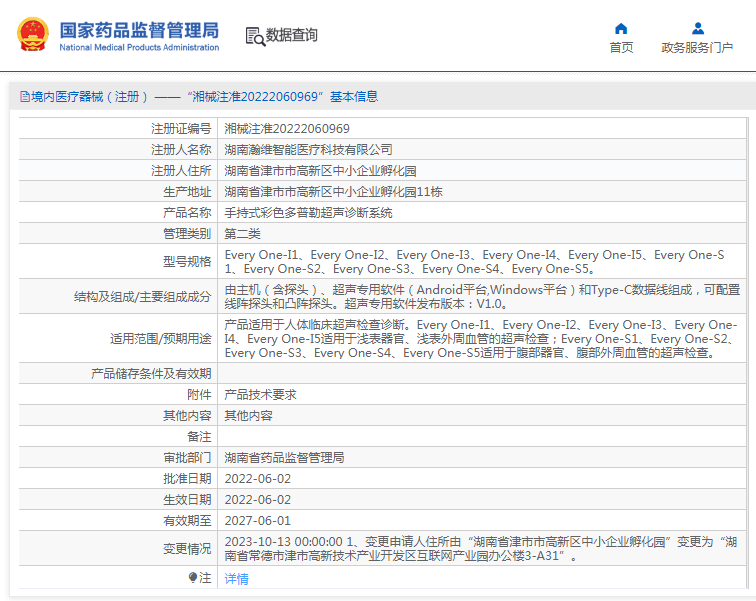This screenshot has width=756, height=601.
Task: Click the 注册人住所 label
Action: pos(181,171)
